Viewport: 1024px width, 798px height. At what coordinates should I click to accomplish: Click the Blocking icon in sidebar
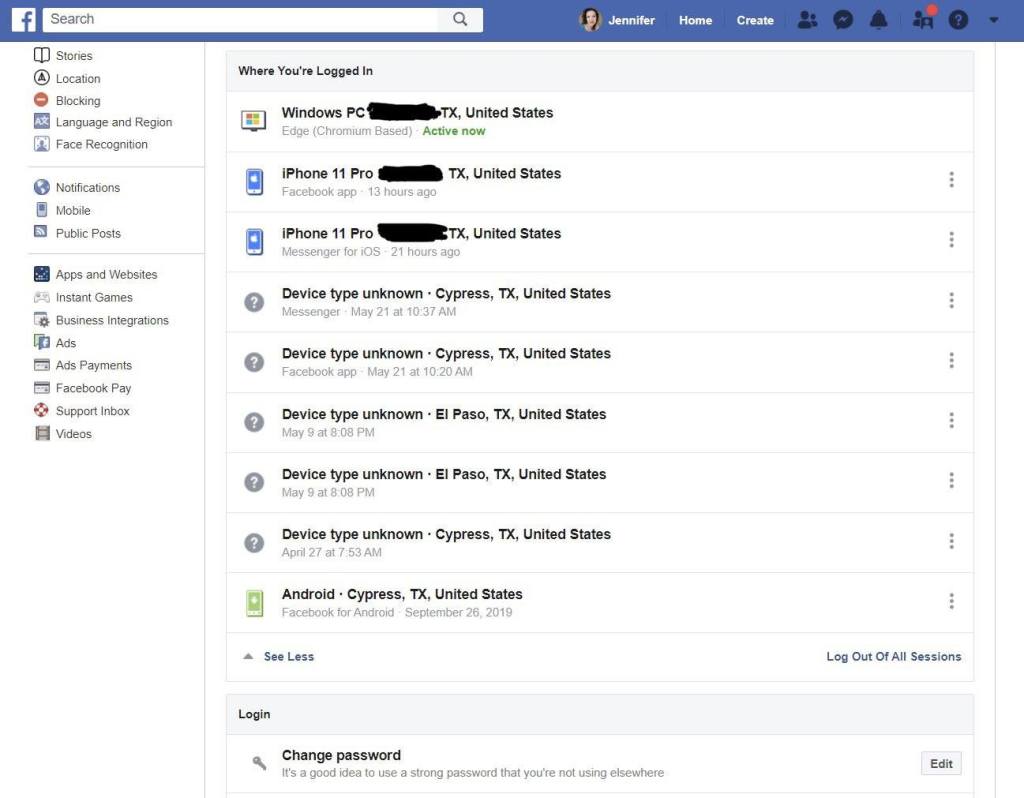coord(41,100)
